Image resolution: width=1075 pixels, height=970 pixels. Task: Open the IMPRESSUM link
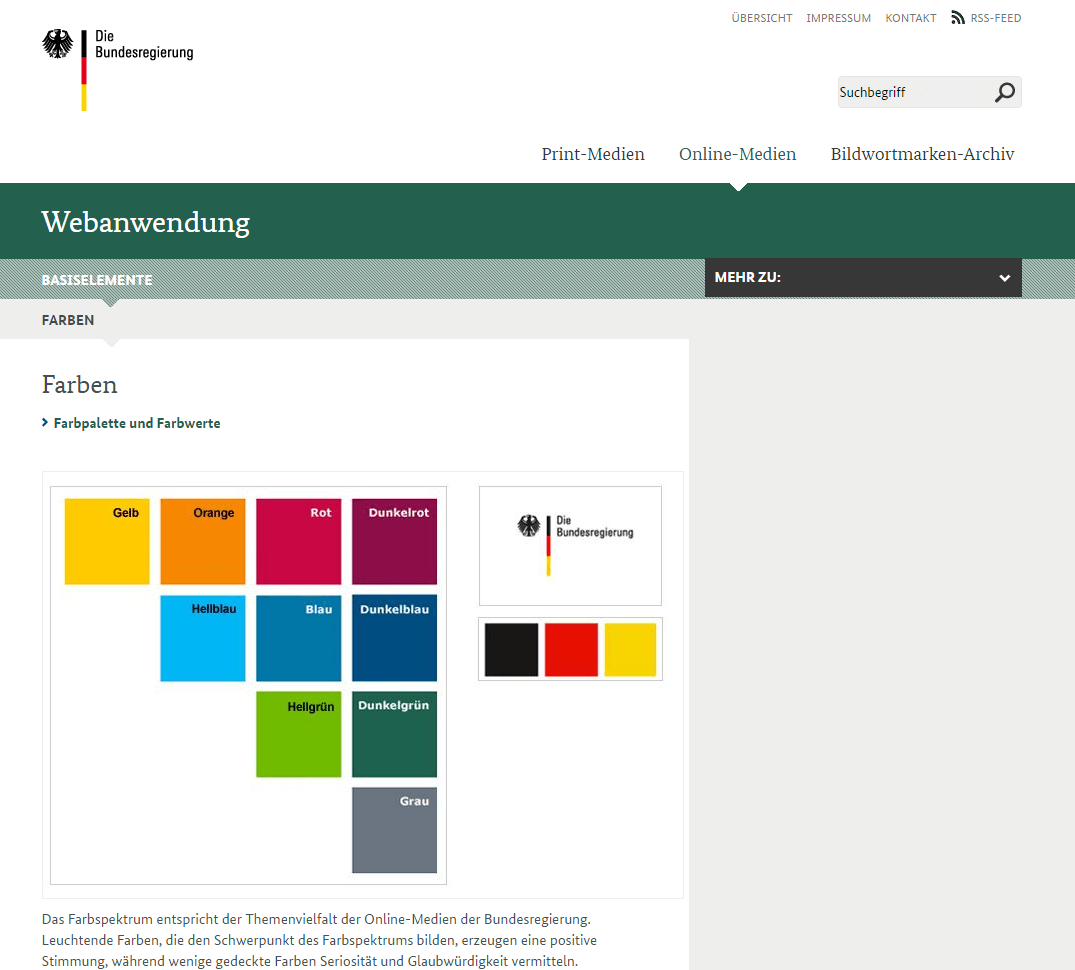[838, 19]
